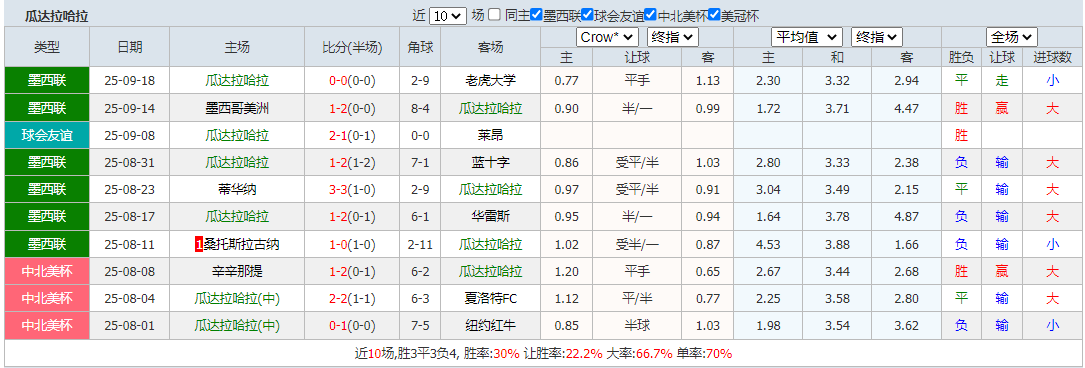Viewport: 1085px width, 368px height.
Task: Click the date 25-09-14
Action: coord(129,109)
